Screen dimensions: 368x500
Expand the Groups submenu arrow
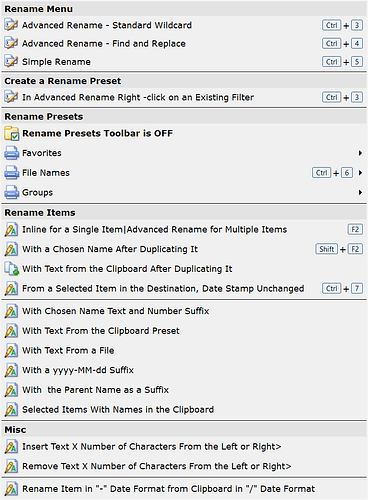click(360, 192)
